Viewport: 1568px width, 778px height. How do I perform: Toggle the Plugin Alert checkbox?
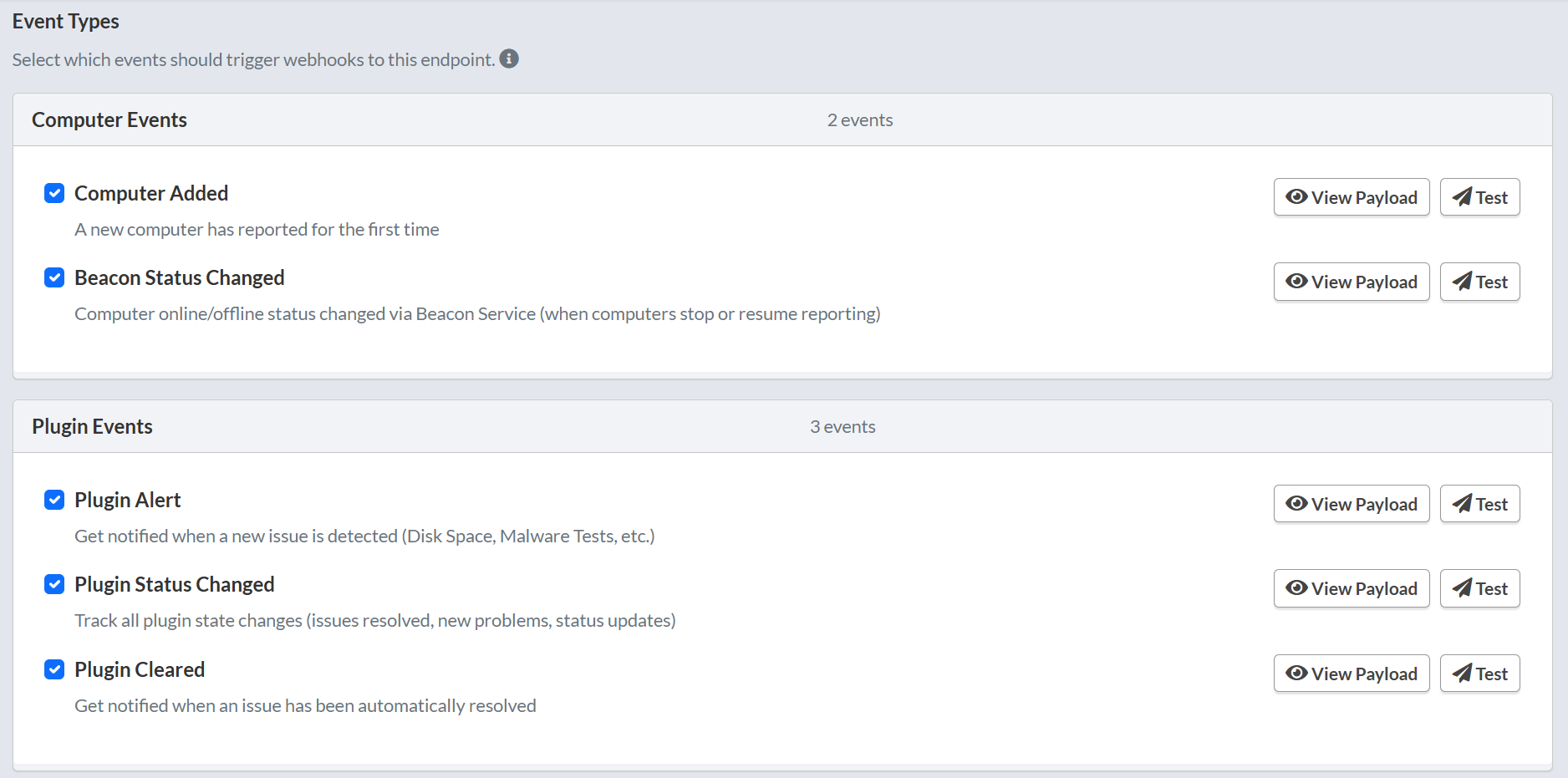click(x=54, y=501)
